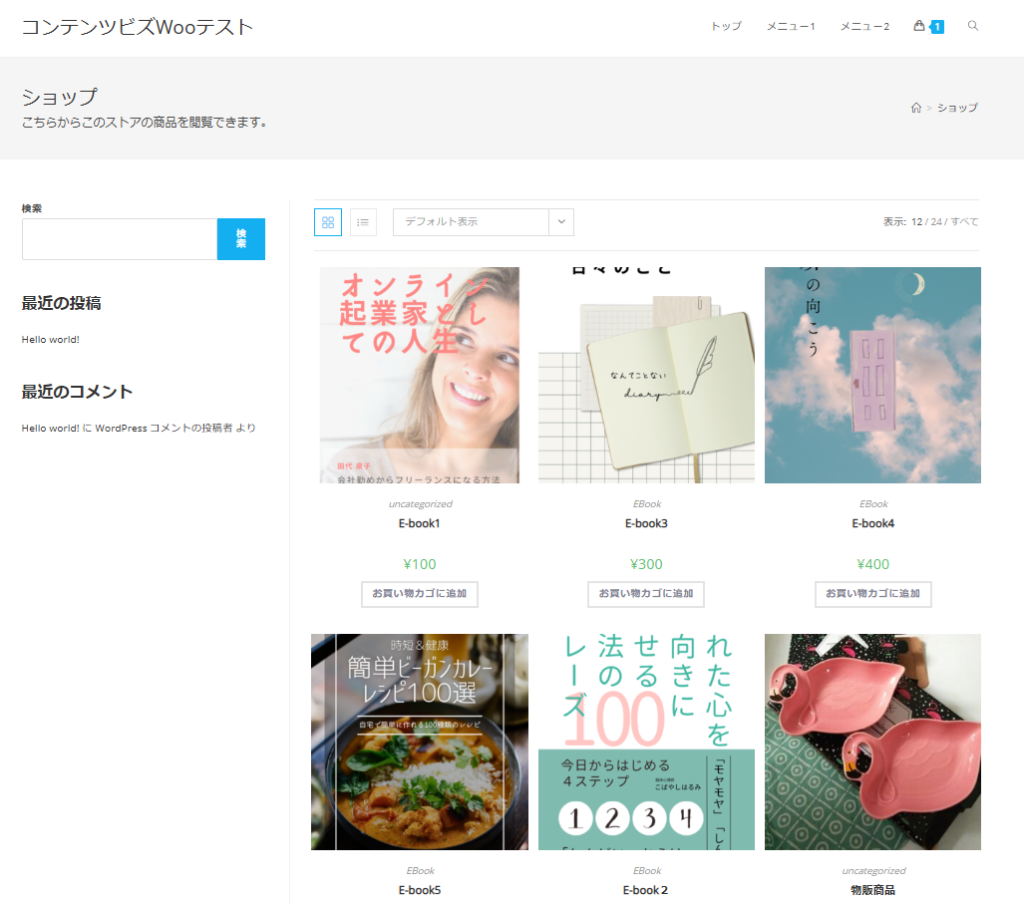Image resolution: width=1024 pixels, height=904 pixels.
Task: Open the Hello world! recent post link
Action: tap(50, 340)
